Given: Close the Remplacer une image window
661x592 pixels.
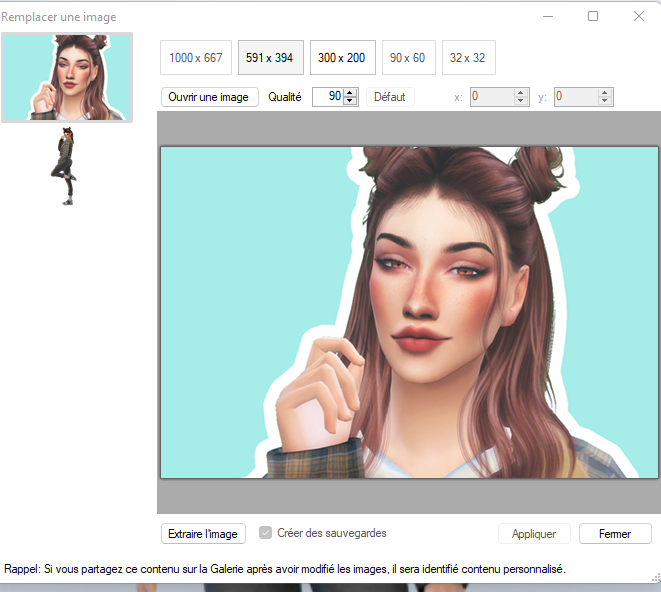Looking at the screenshot, I should 639,16.
